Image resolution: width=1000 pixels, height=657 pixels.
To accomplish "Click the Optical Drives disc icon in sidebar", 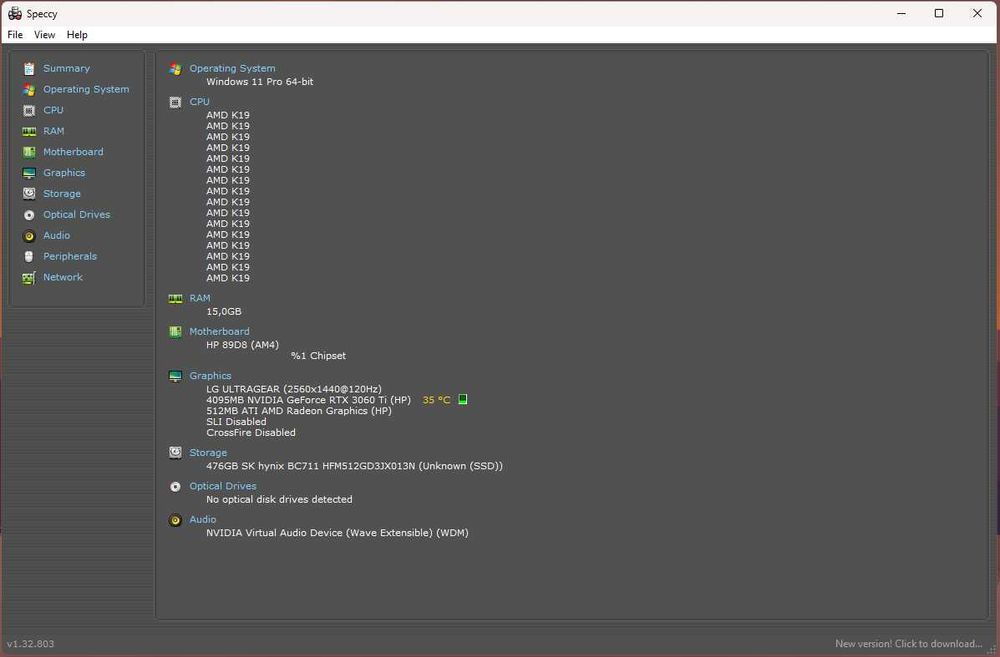I will pos(29,215).
